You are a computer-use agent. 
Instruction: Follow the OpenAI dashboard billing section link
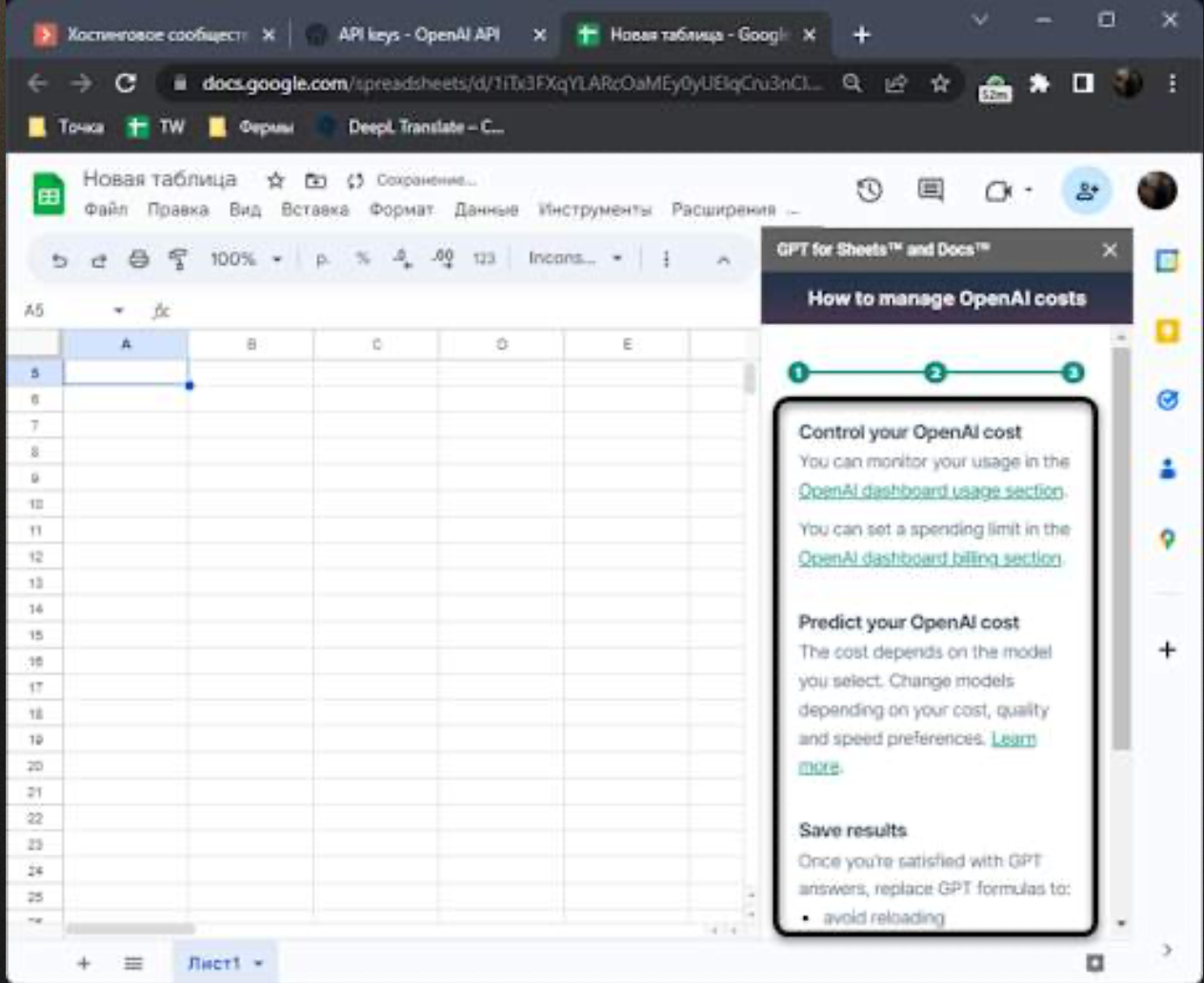(x=930, y=558)
